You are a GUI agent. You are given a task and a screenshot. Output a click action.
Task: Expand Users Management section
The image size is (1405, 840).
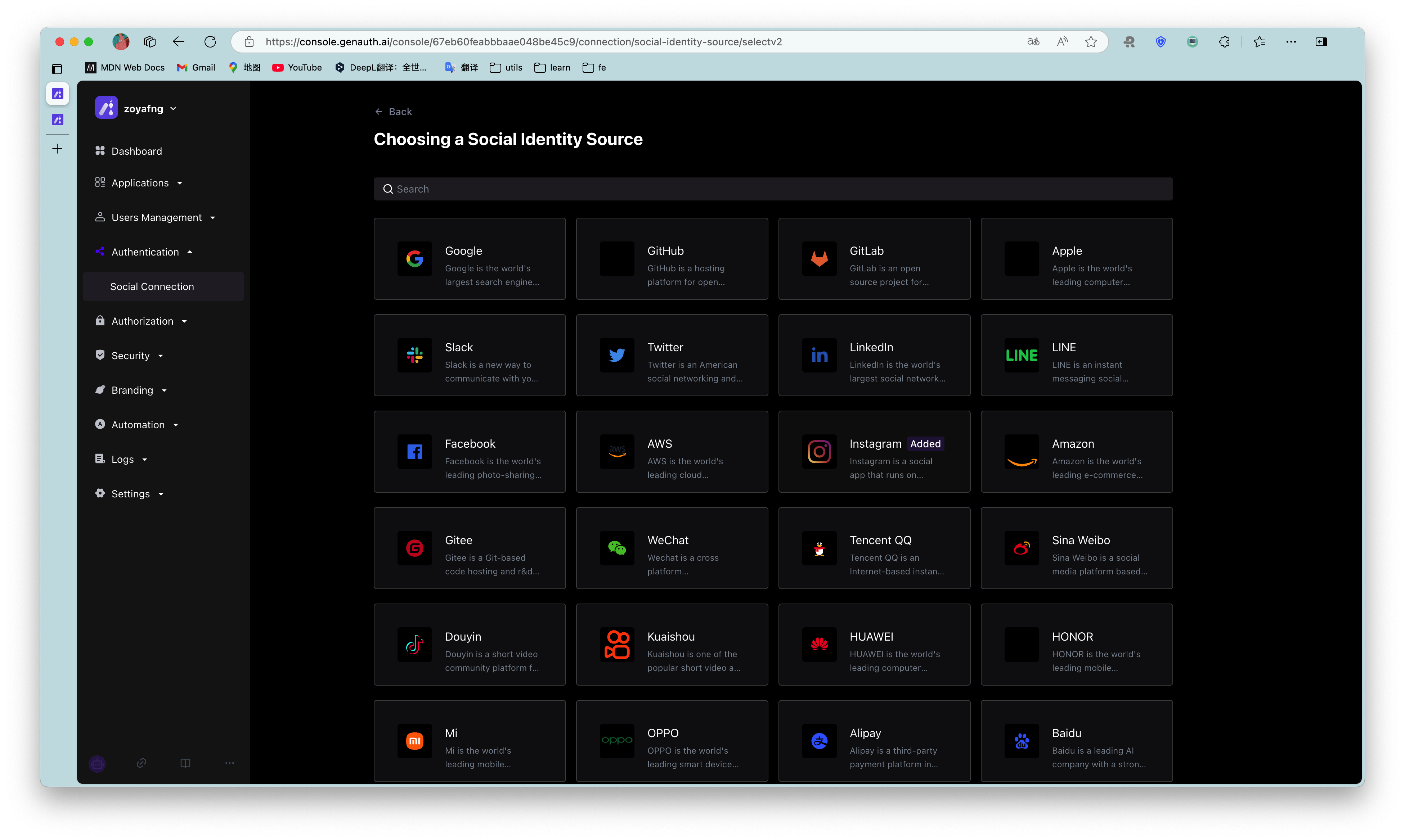(x=156, y=217)
